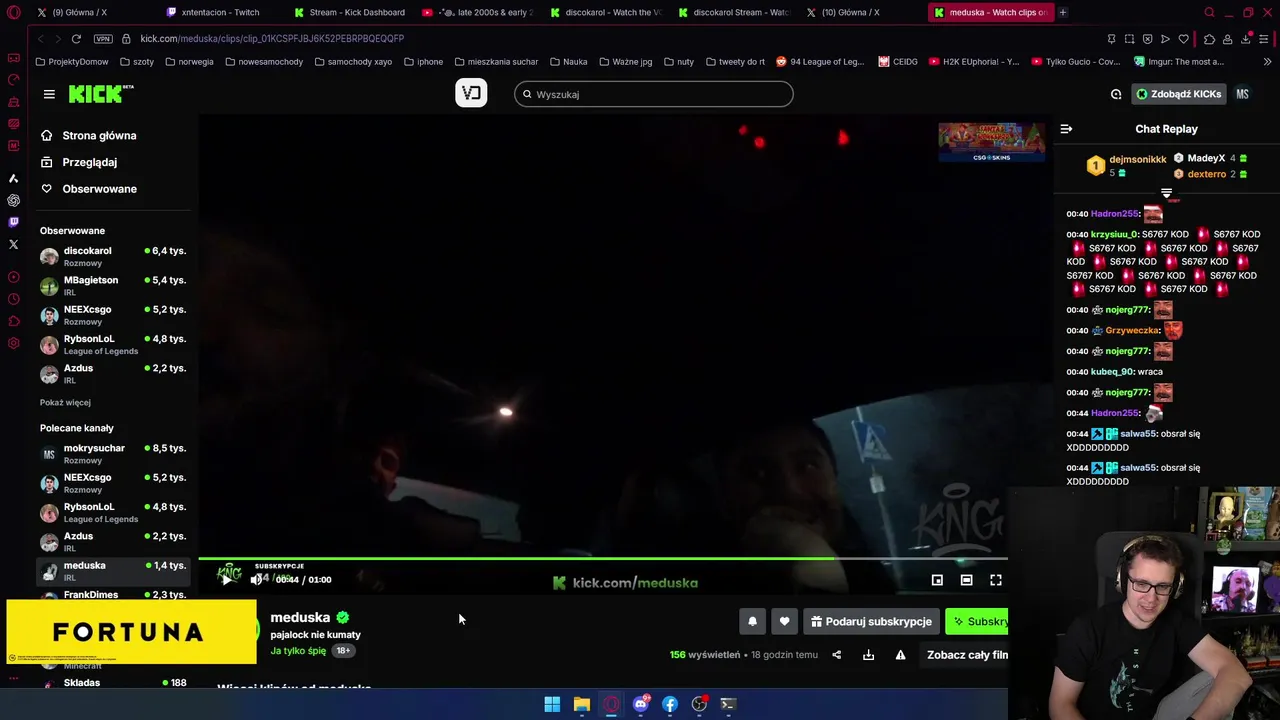
Task: Toggle notification bell for meduska
Action: click(x=752, y=621)
